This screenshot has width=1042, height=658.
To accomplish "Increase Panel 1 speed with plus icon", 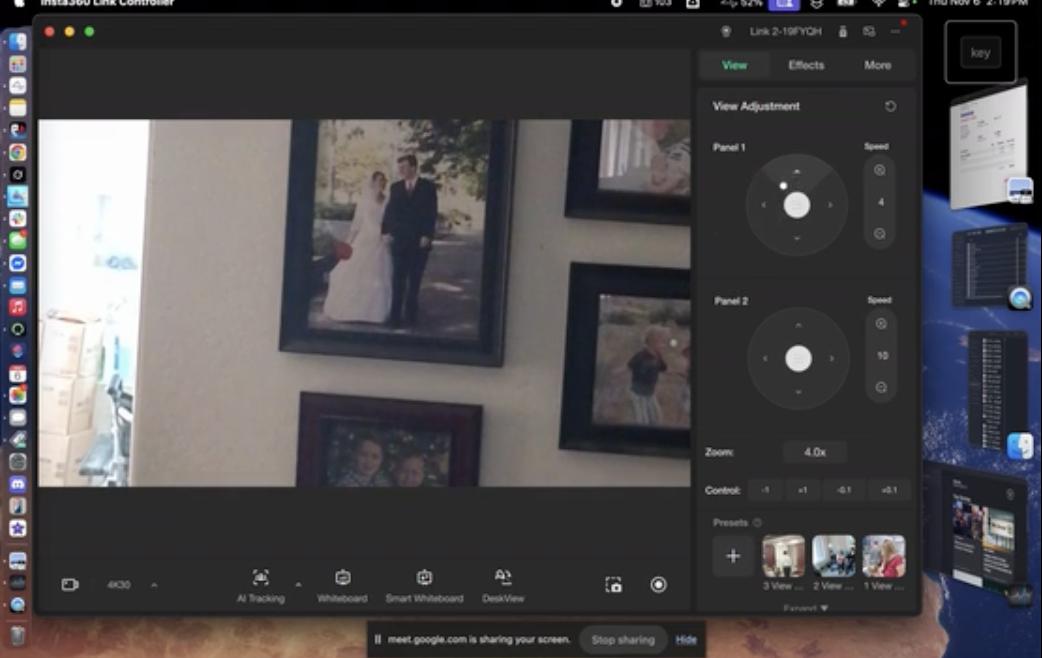I will tap(880, 170).
